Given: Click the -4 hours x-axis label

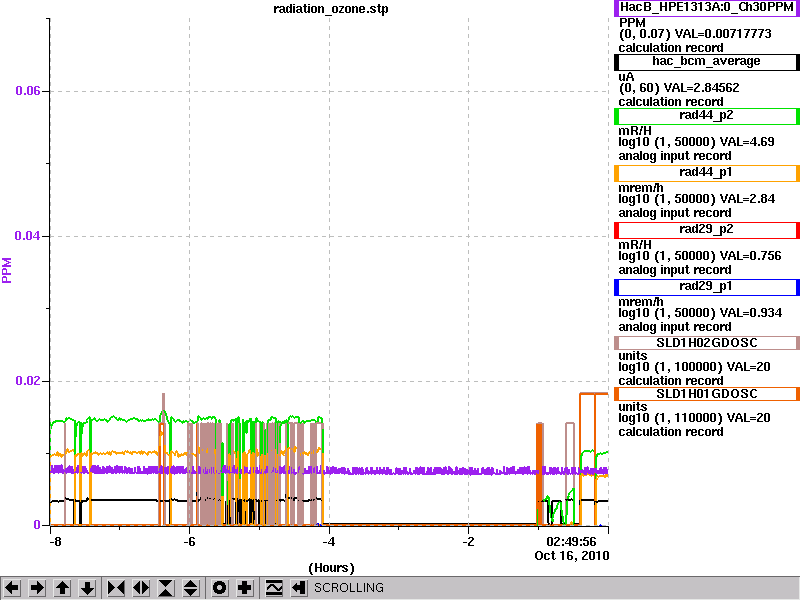Looking at the screenshot, I should tap(329, 541).
